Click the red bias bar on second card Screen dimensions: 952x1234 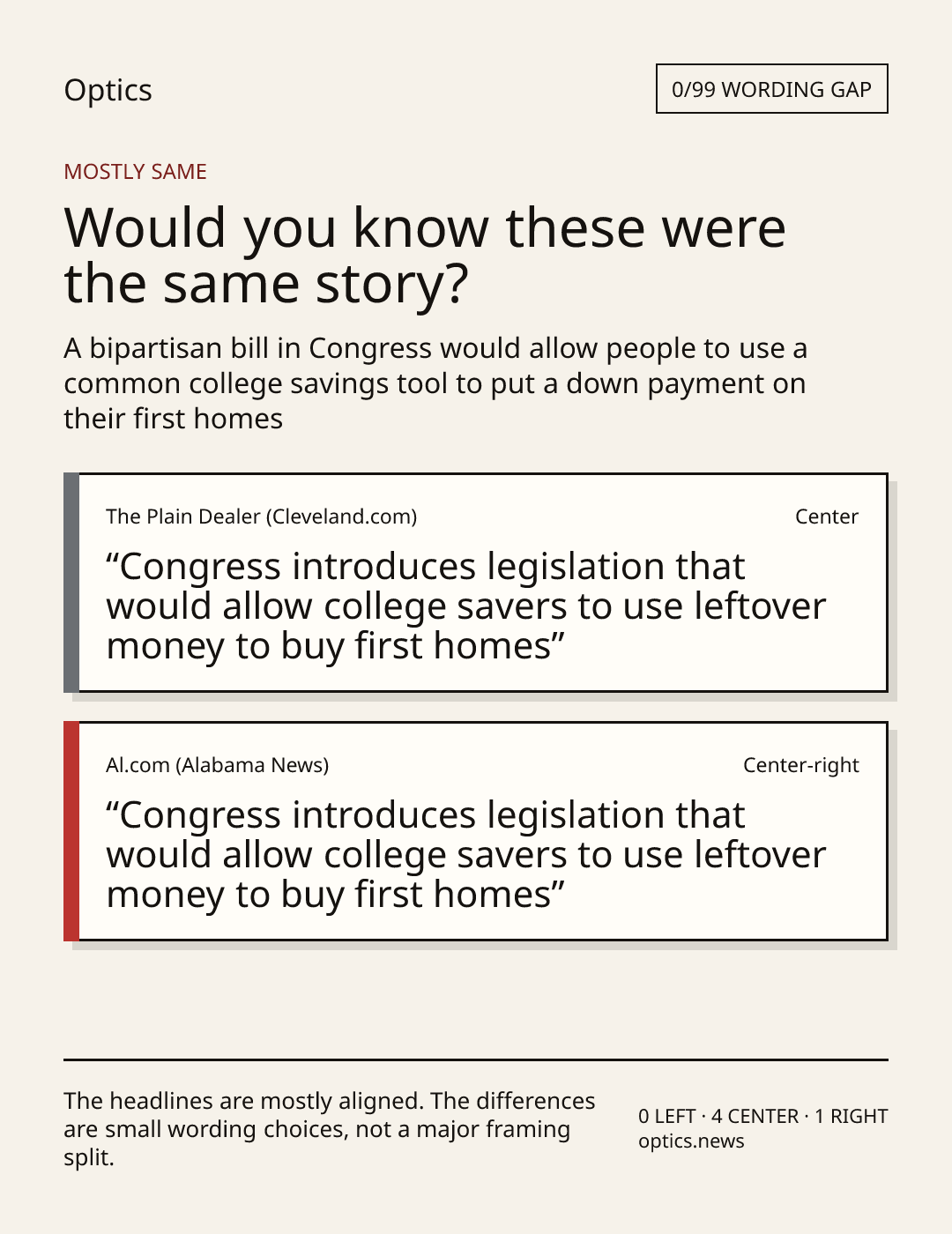tap(71, 831)
